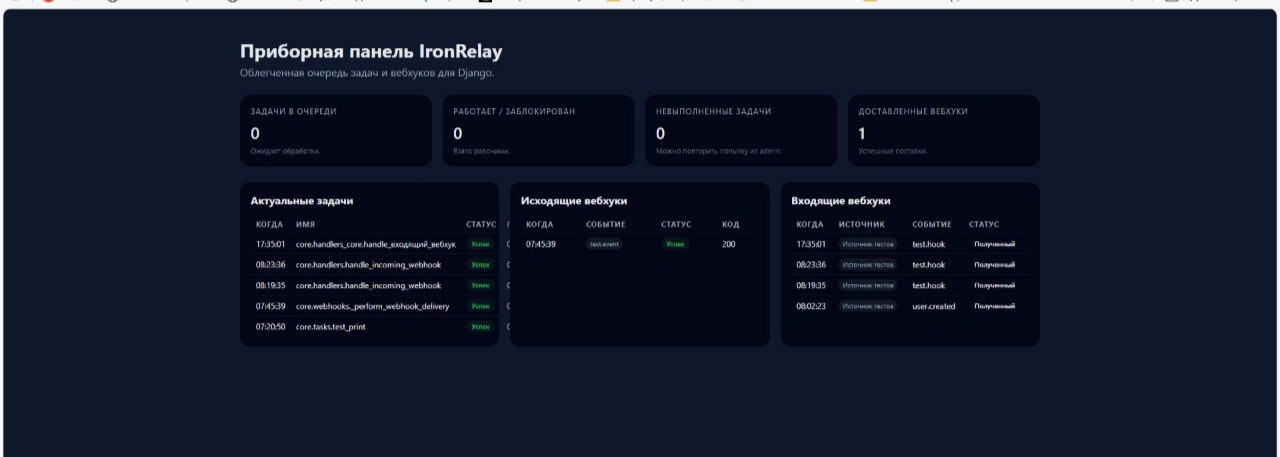The image size is (1280, 457).
Task: Click 'Когда' column header in Актуальные задачи
Action: pos(269,224)
